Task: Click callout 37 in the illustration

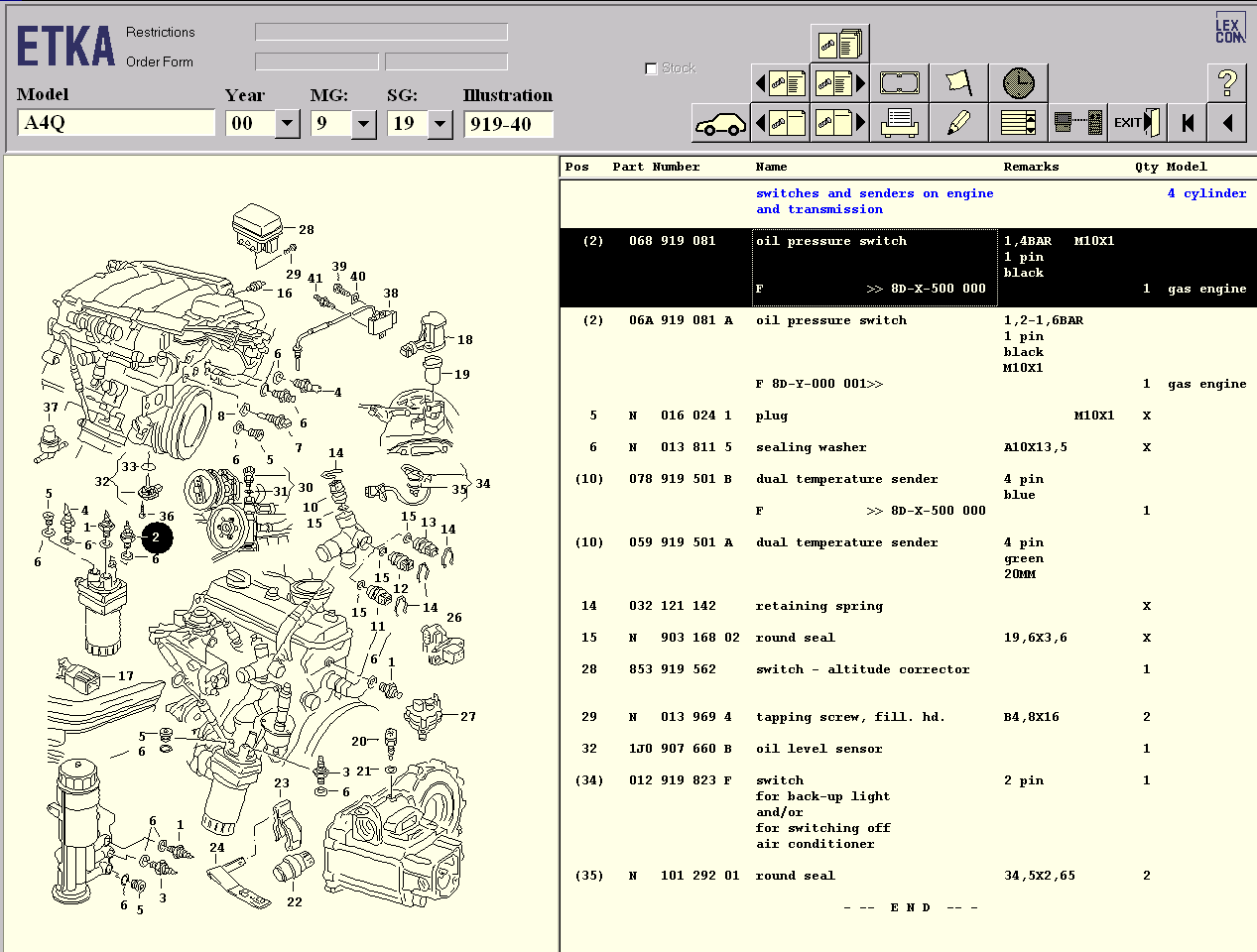Action: [51, 407]
